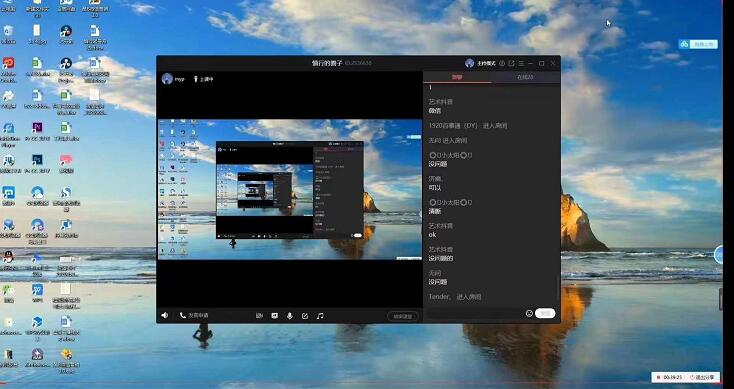Click the white send message button
Image resolution: width=734 pixels, height=389 pixels.
point(545,314)
